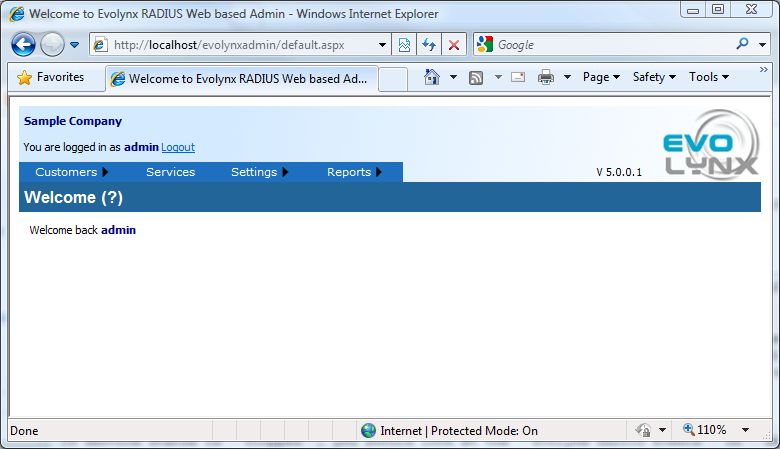Open the Safety menu
The width and height of the screenshot is (780, 449).
[654, 77]
